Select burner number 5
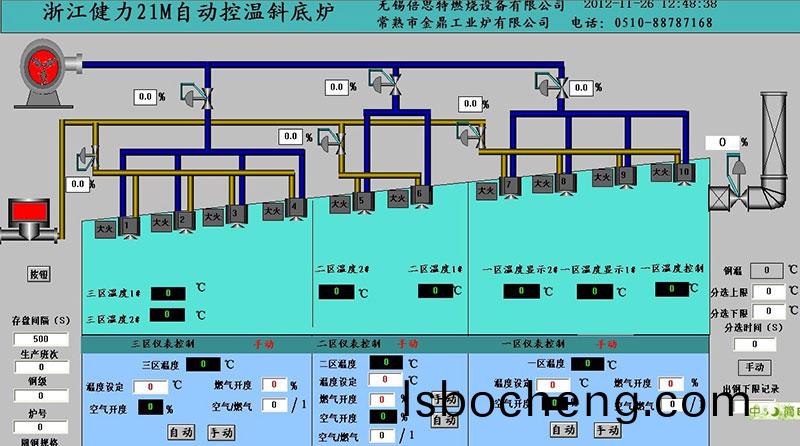Image resolution: width=800 pixels, height=446 pixels. 363,201
